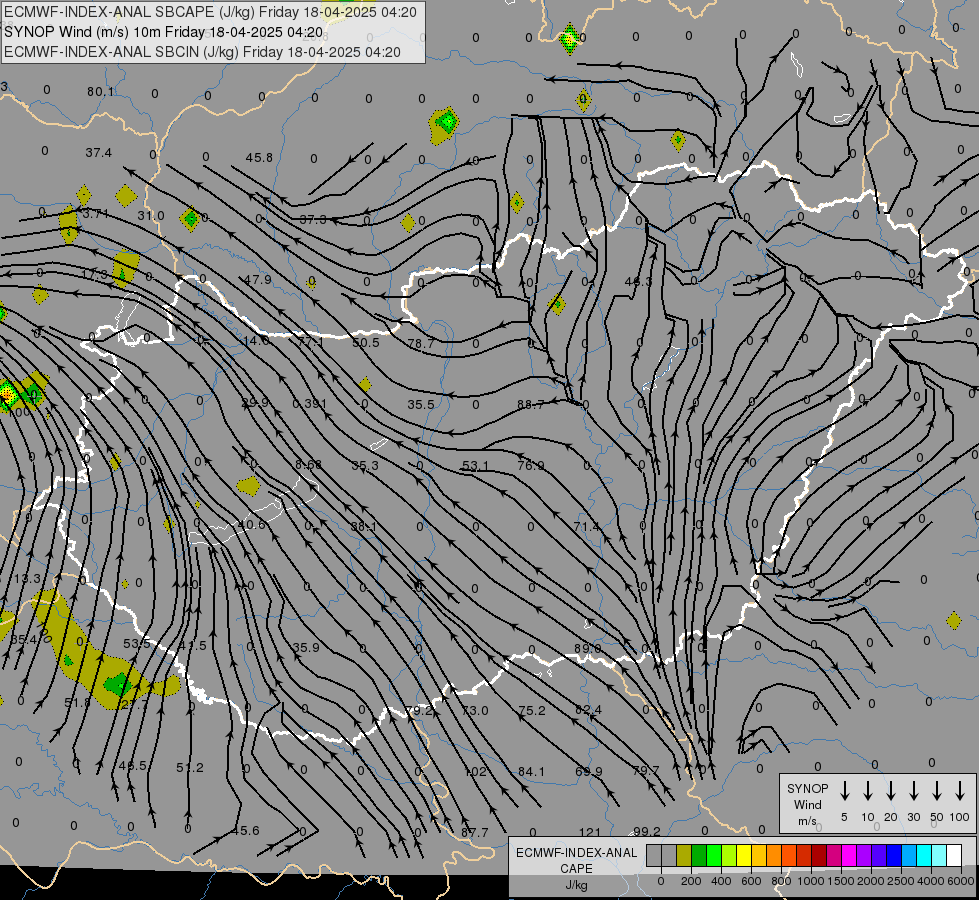Click the 102 value on the map

coord(475,772)
